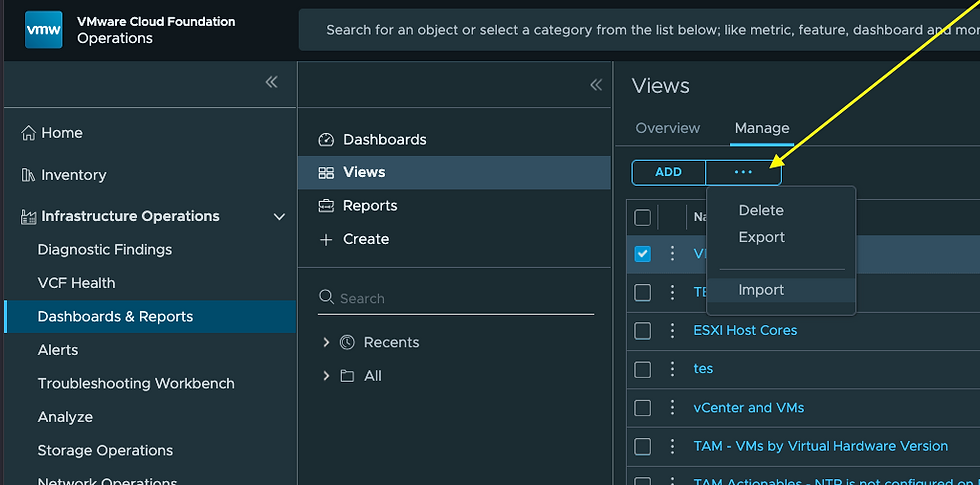
Task: Collapse the Infrastructure Operations section
Action: [x=279, y=217]
